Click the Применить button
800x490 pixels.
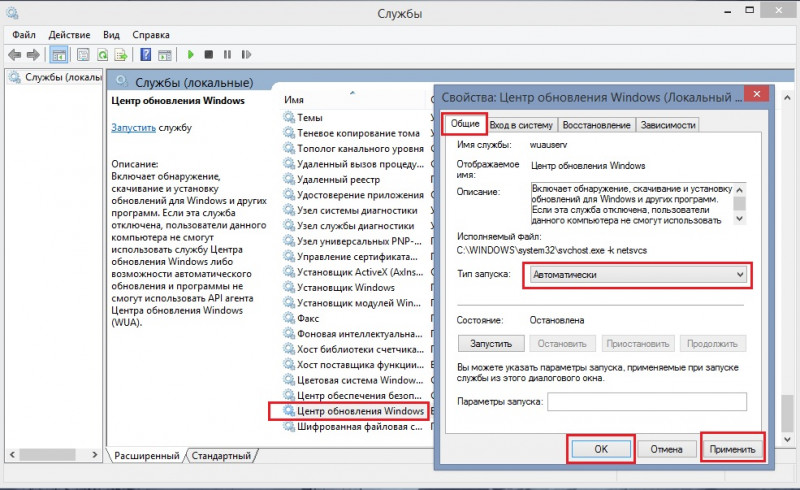732,449
